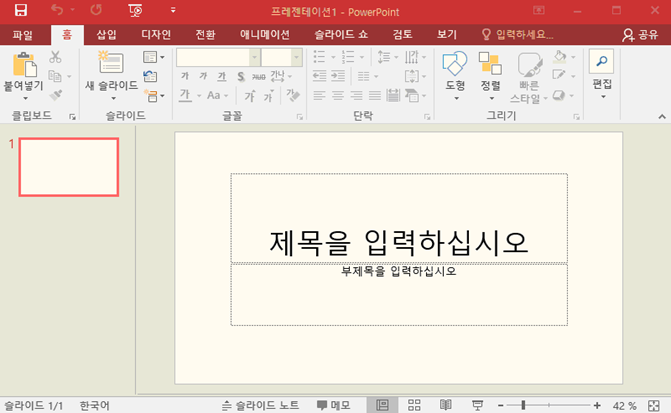671x413 pixels.
Task: Open the 클립보드 dialog launcher
Action: tap(72, 117)
